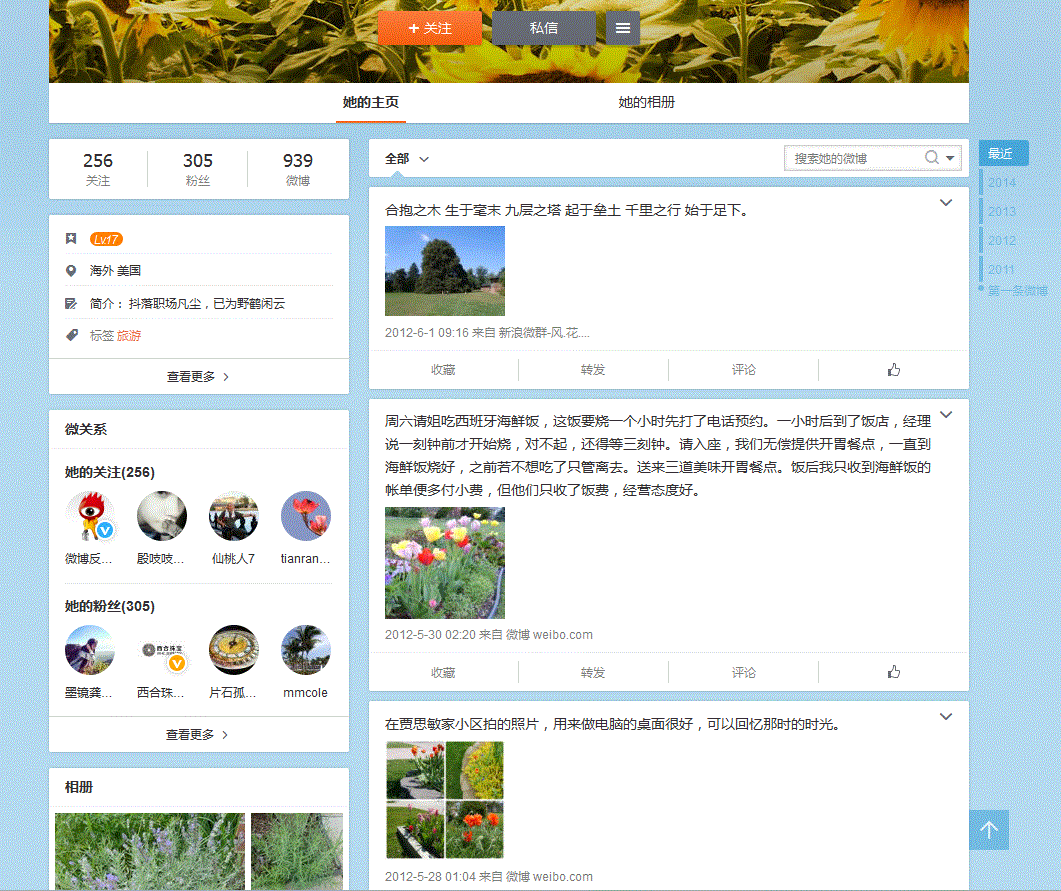The height and width of the screenshot is (891, 1061).
Task: Like the Spanish seafood rice post
Action: click(893, 672)
